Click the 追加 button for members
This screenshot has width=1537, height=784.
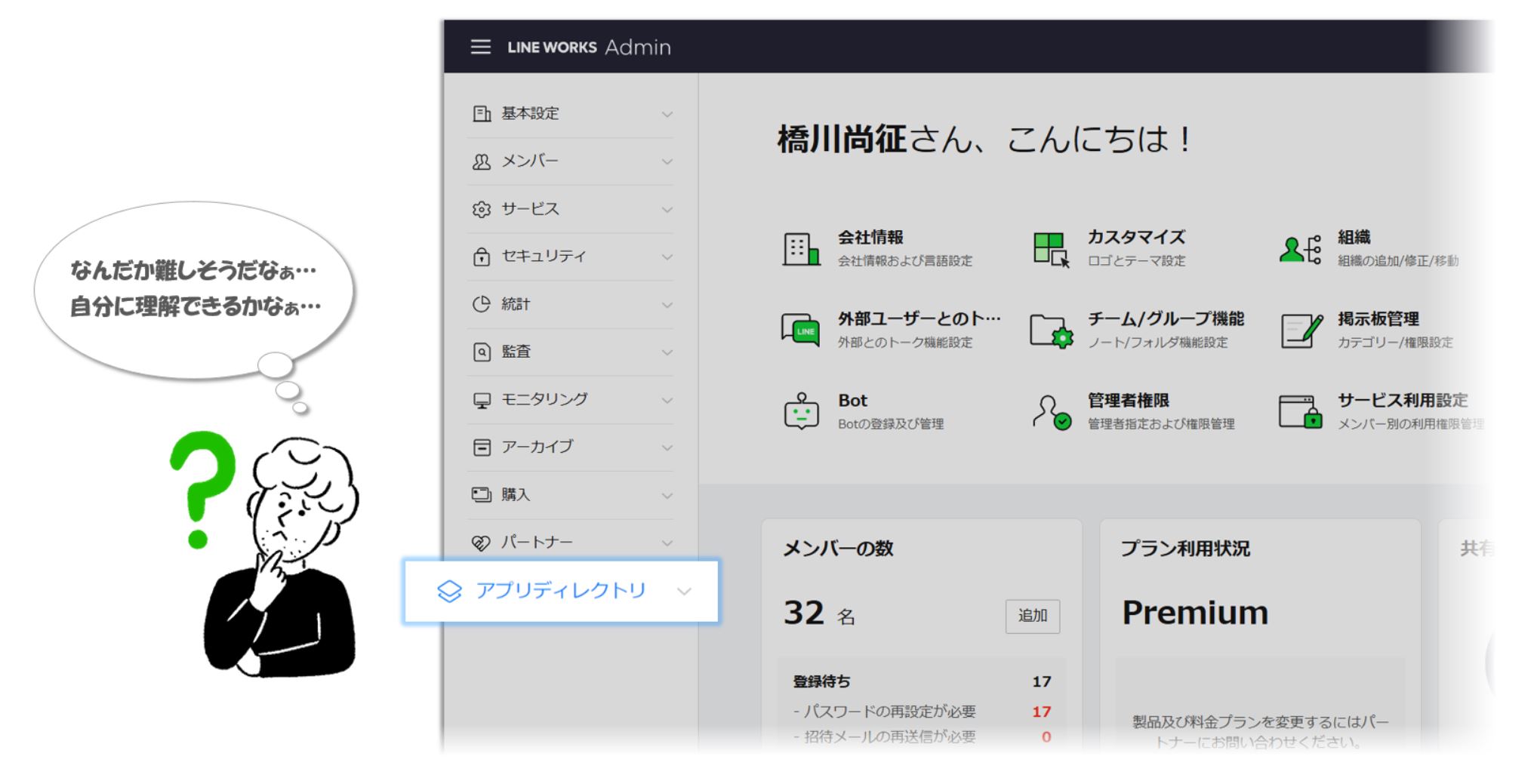(1032, 616)
